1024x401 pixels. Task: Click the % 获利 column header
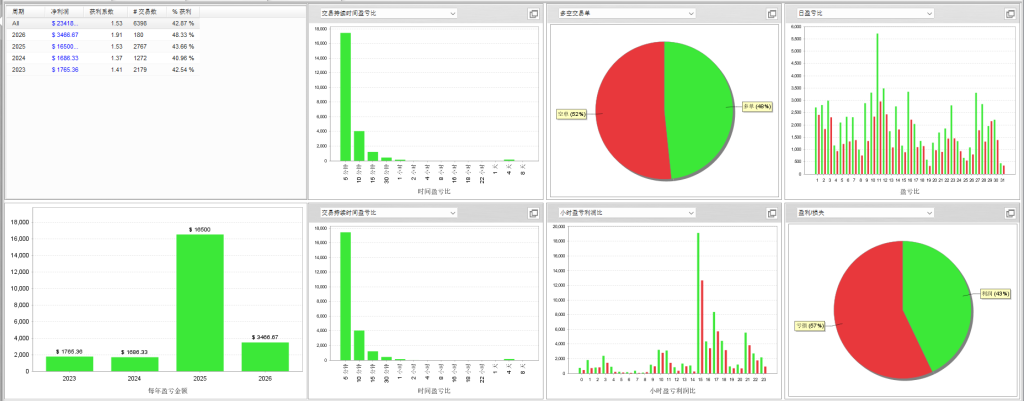tap(182, 10)
